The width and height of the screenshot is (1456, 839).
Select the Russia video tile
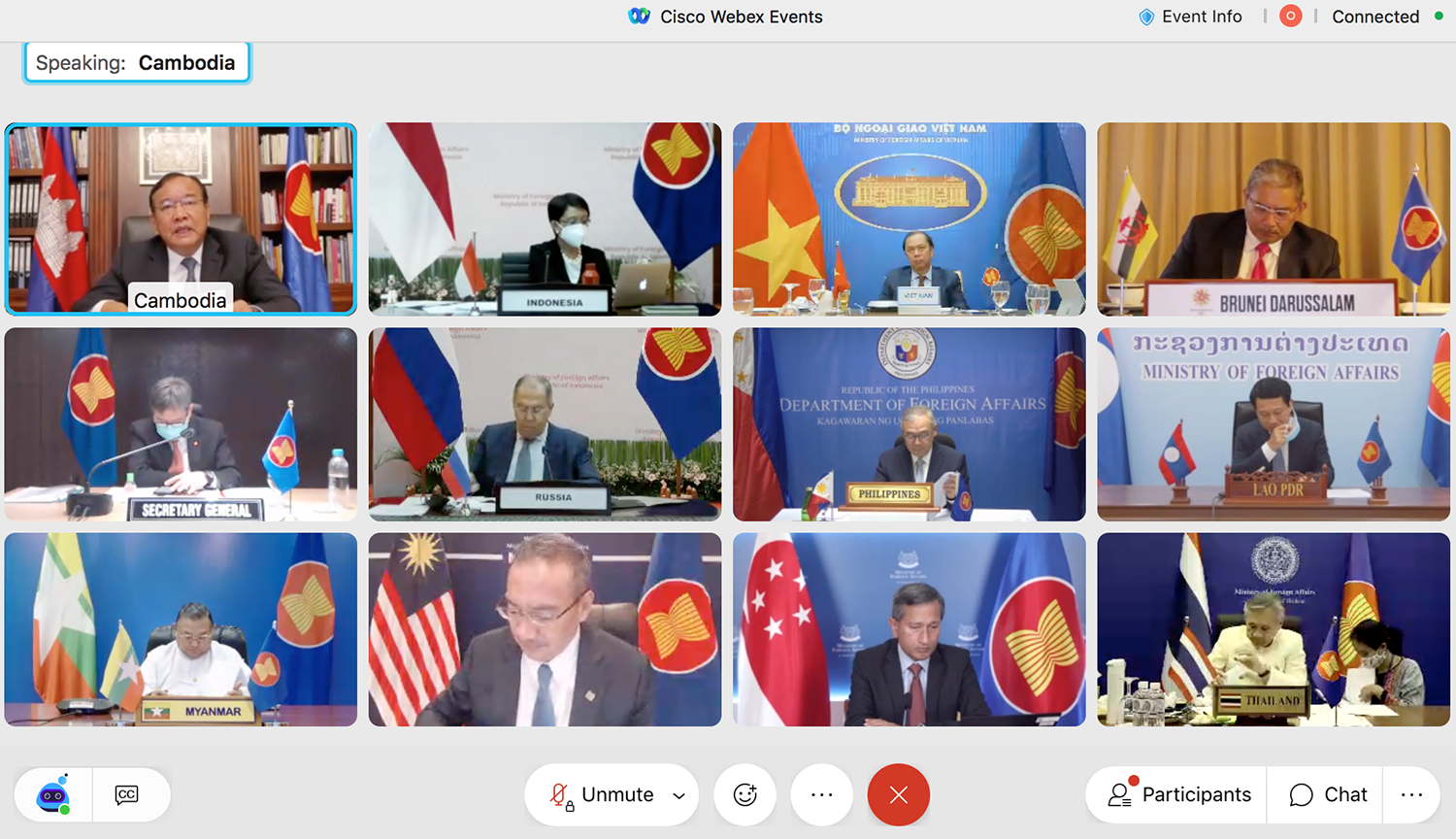point(545,423)
